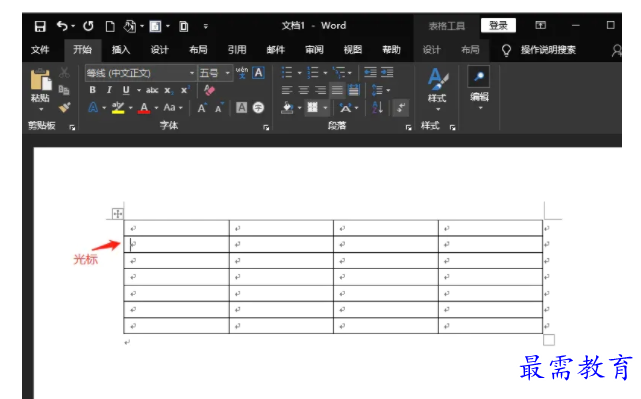Apply paragraph shading with paint bucket
The height and width of the screenshot is (399, 641).
tap(287, 108)
